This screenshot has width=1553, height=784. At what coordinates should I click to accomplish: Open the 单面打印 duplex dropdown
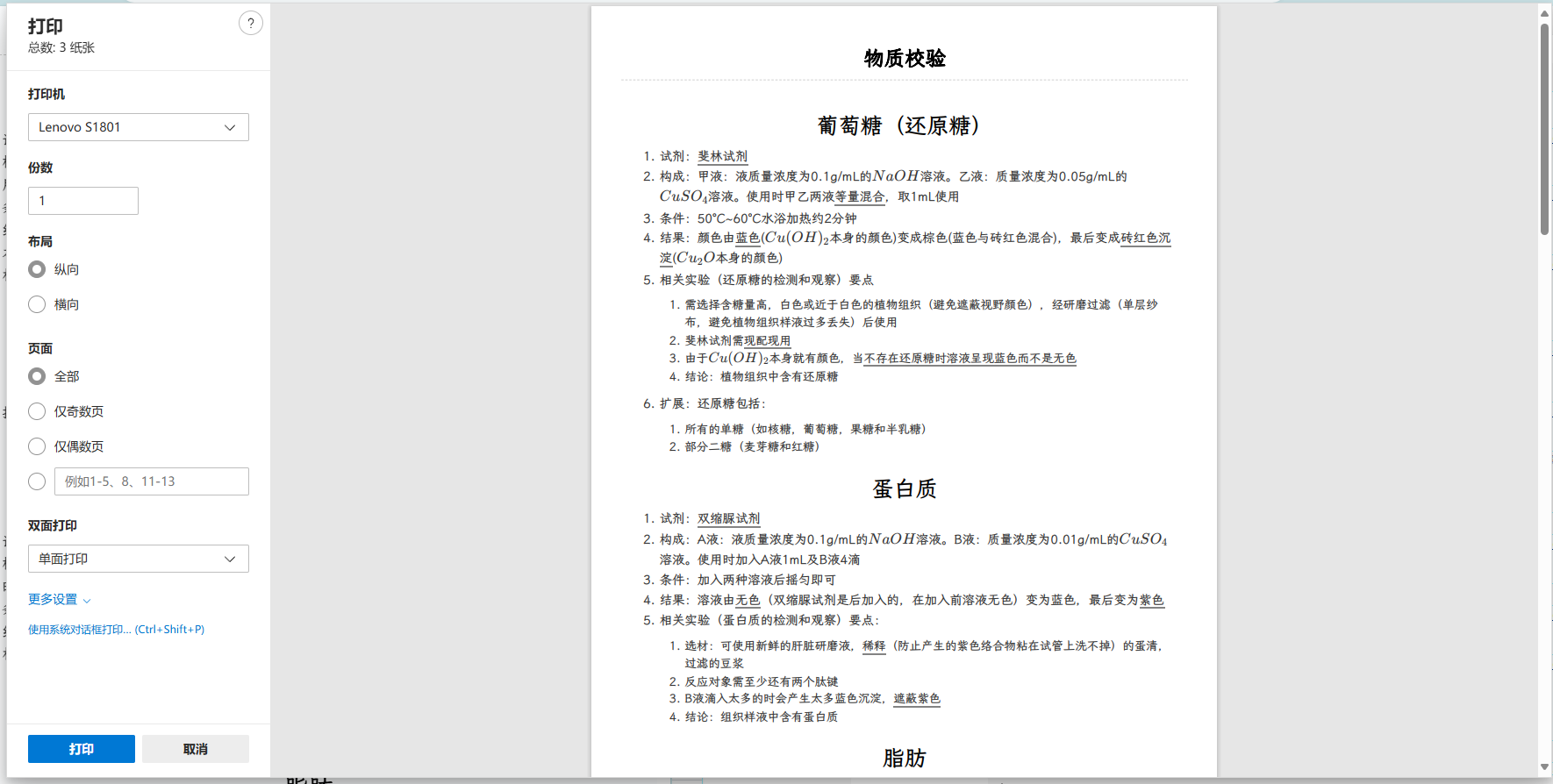pyautogui.click(x=139, y=559)
